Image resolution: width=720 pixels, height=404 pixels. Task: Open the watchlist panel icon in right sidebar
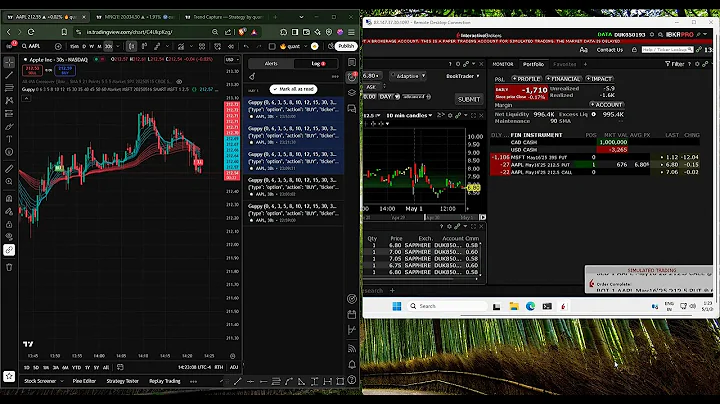coord(352,62)
